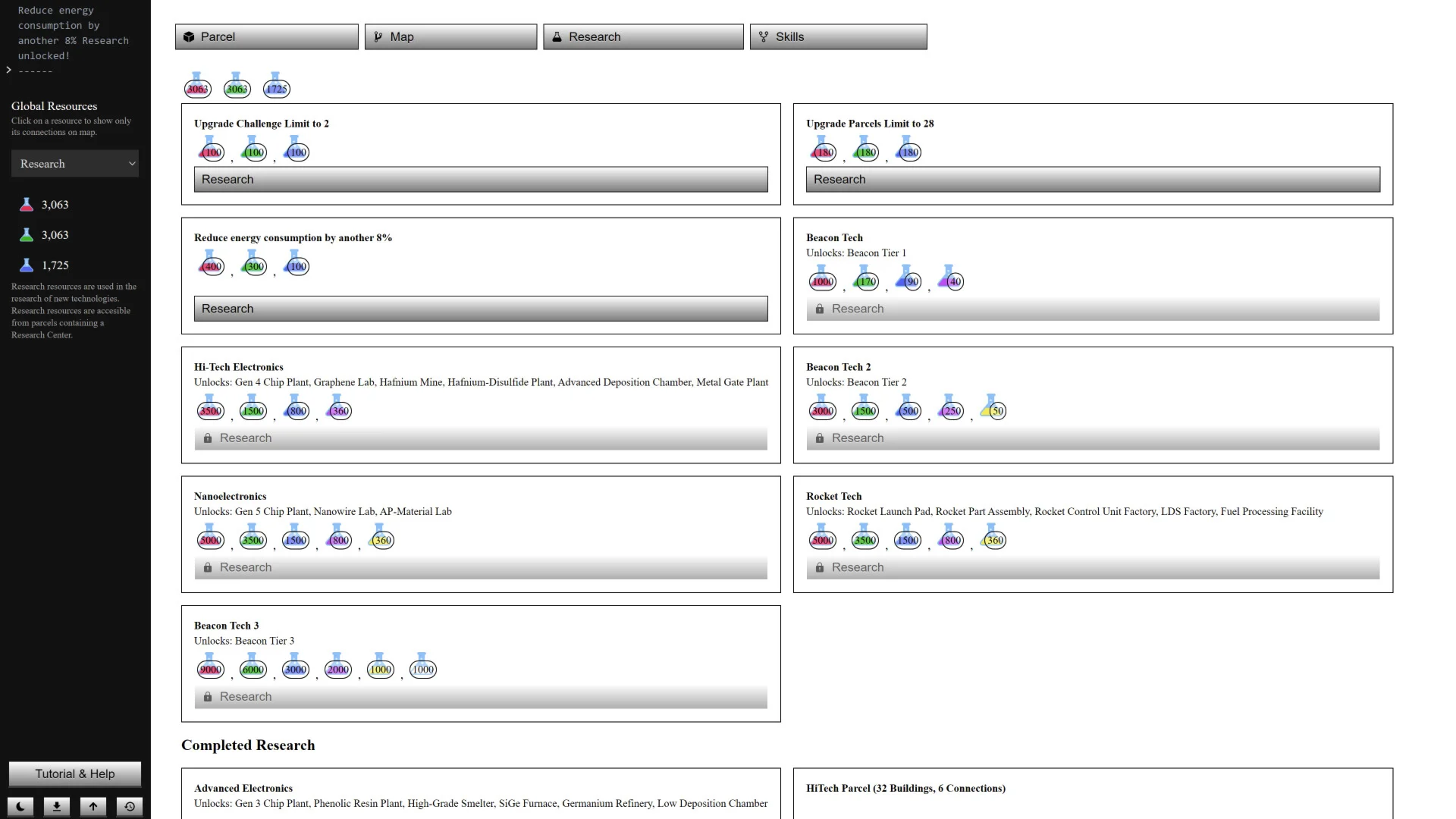Expand the message log chevron arrow

tap(9, 70)
